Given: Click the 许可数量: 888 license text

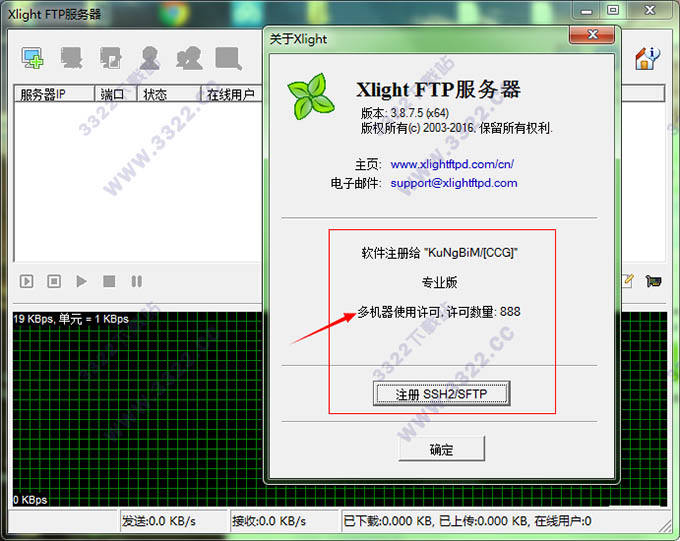Looking at the screenshot, I should (483, 312).
